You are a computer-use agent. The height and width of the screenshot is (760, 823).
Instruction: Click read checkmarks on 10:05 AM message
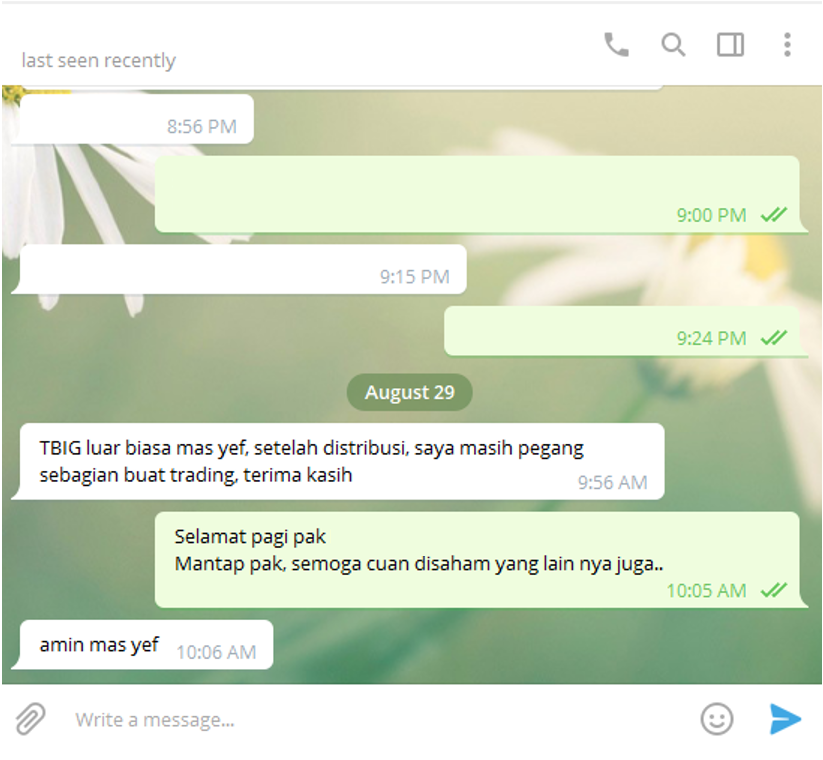tap(774, 590)
